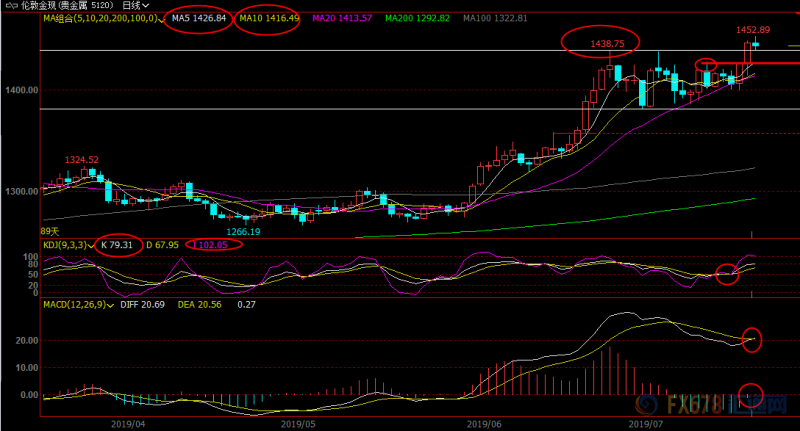Click the MA200 1292.82 value
This screenshot has height=431, width=800.
[x=417, y=18]
